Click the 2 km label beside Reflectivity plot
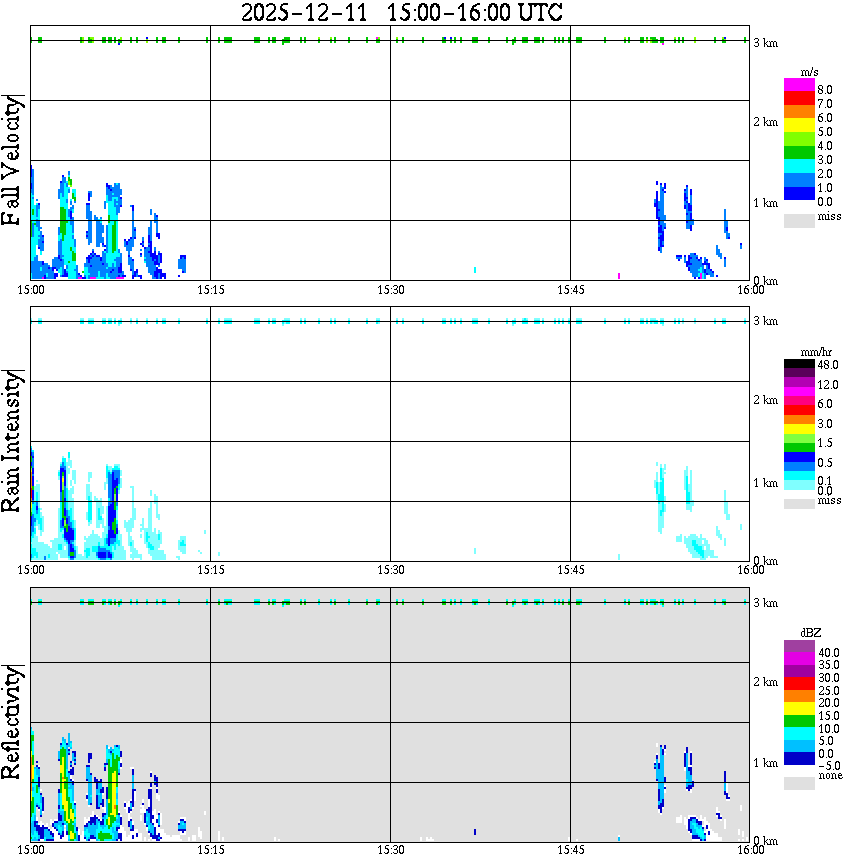850x868 pixels. click(765, 682)
